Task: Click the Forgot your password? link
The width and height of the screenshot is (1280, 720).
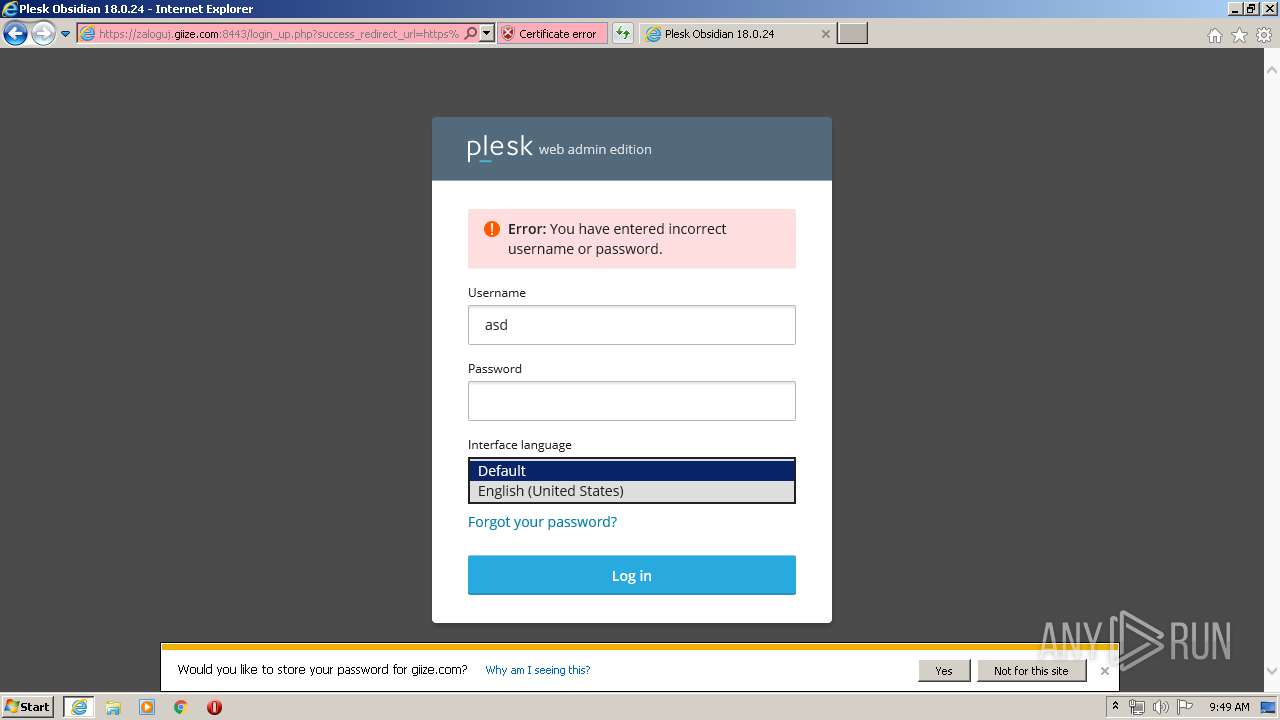Action: click(x=542, y=522)
